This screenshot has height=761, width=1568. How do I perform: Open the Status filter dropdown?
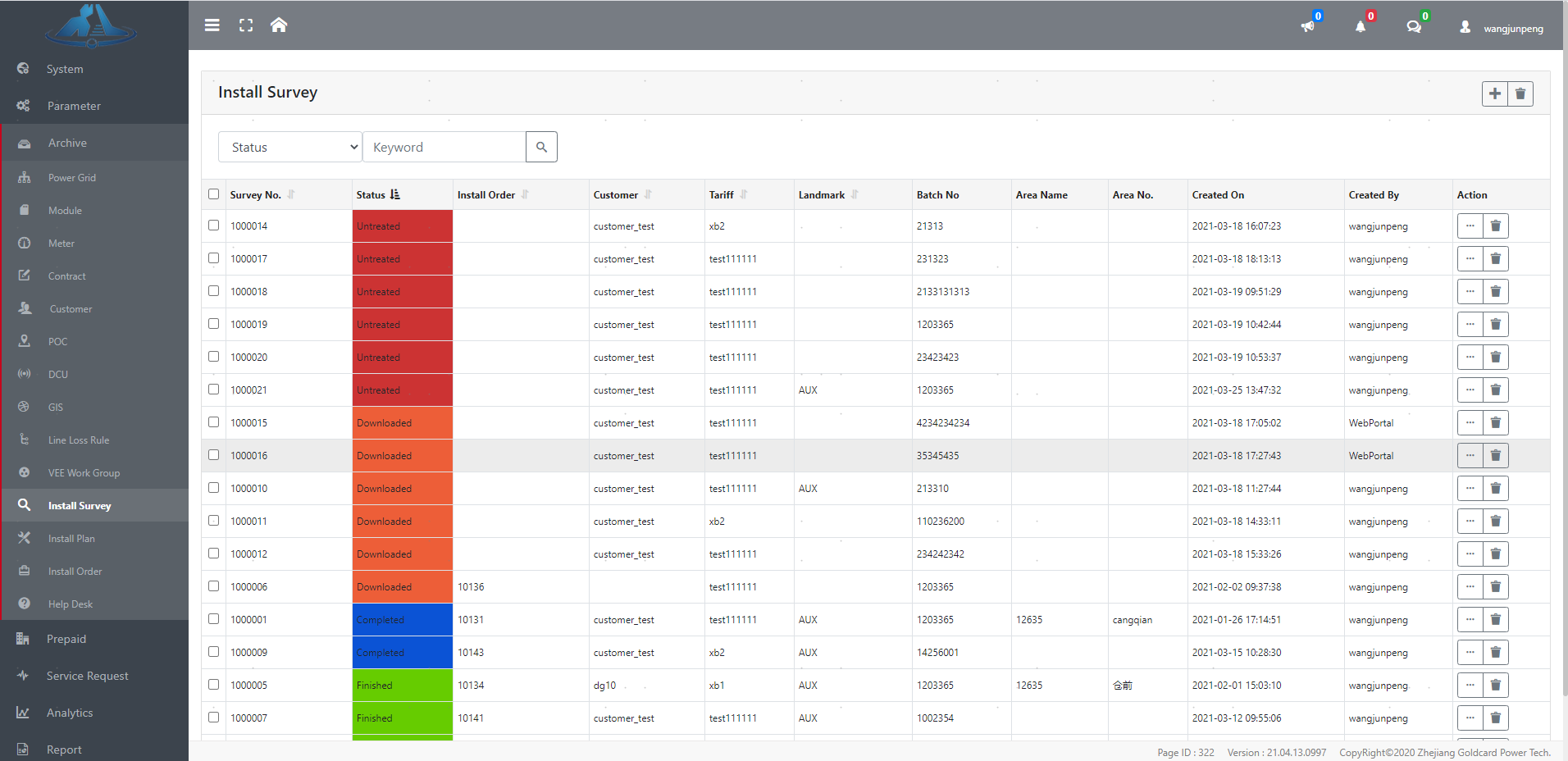[x=290, y=147]
